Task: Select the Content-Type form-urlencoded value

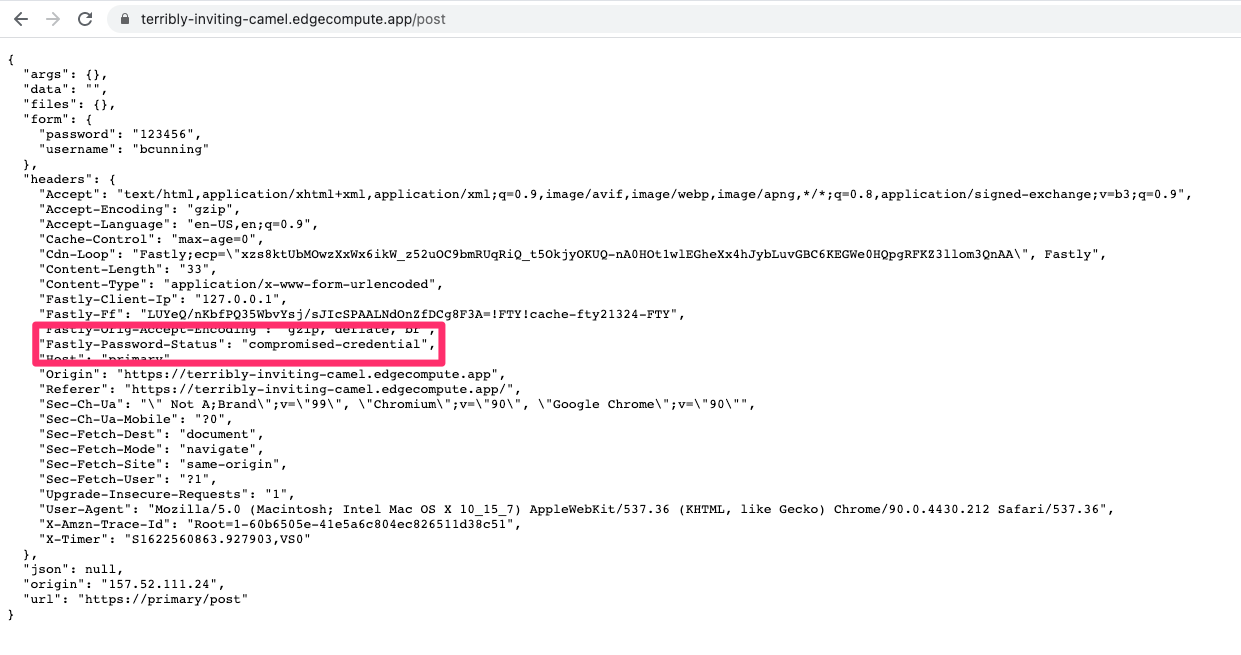Action: click(300, 283)
